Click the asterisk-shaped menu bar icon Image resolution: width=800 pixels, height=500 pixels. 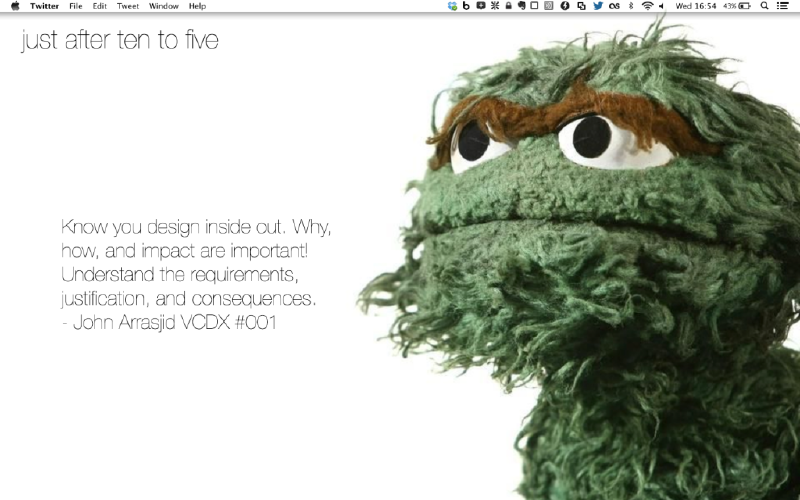click(x=494, y=6)
